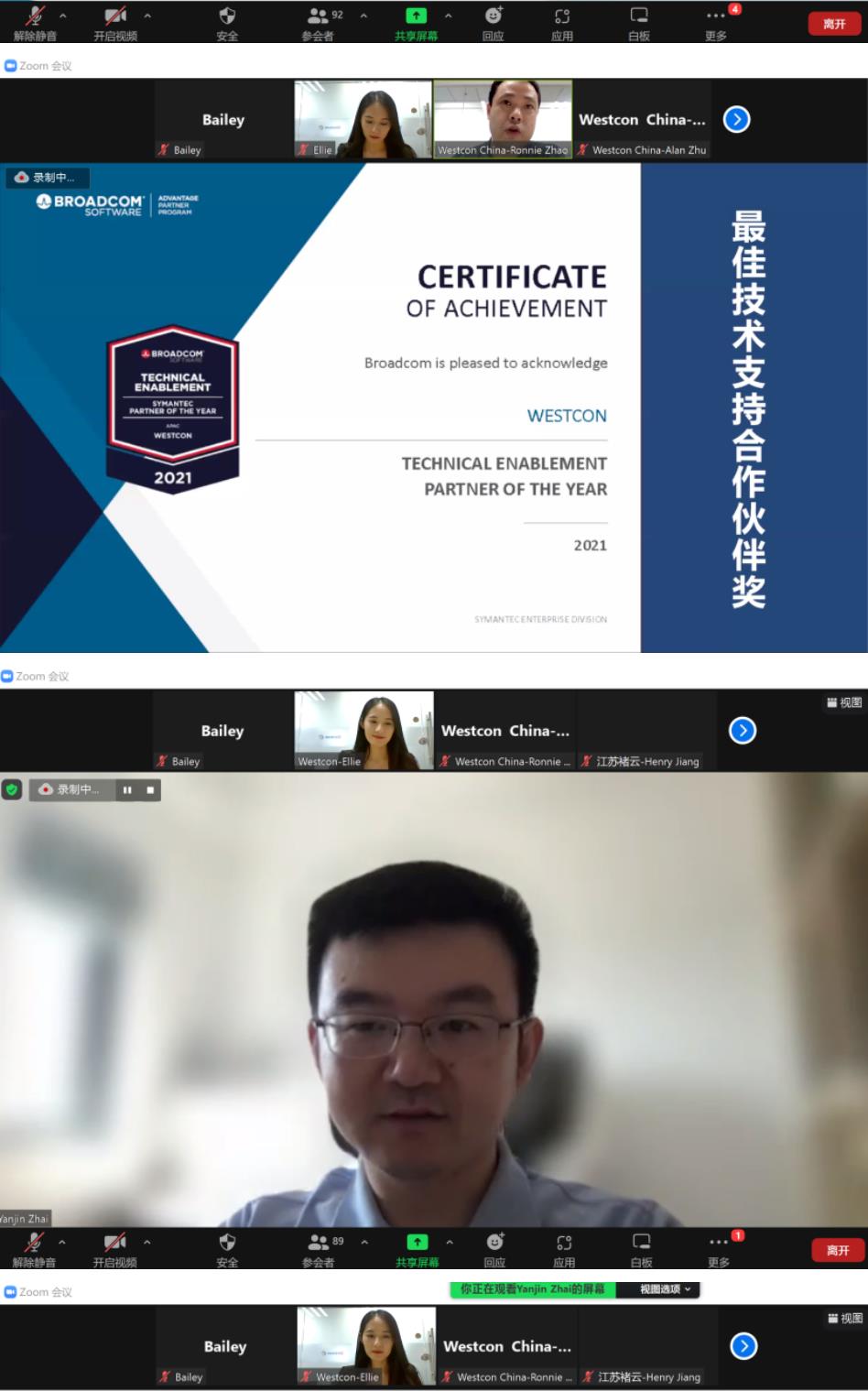This screenshot has height=1391, width=868.
Task: Expand share screen caret in 92-participant toolbar
Action: coord(448,16)
